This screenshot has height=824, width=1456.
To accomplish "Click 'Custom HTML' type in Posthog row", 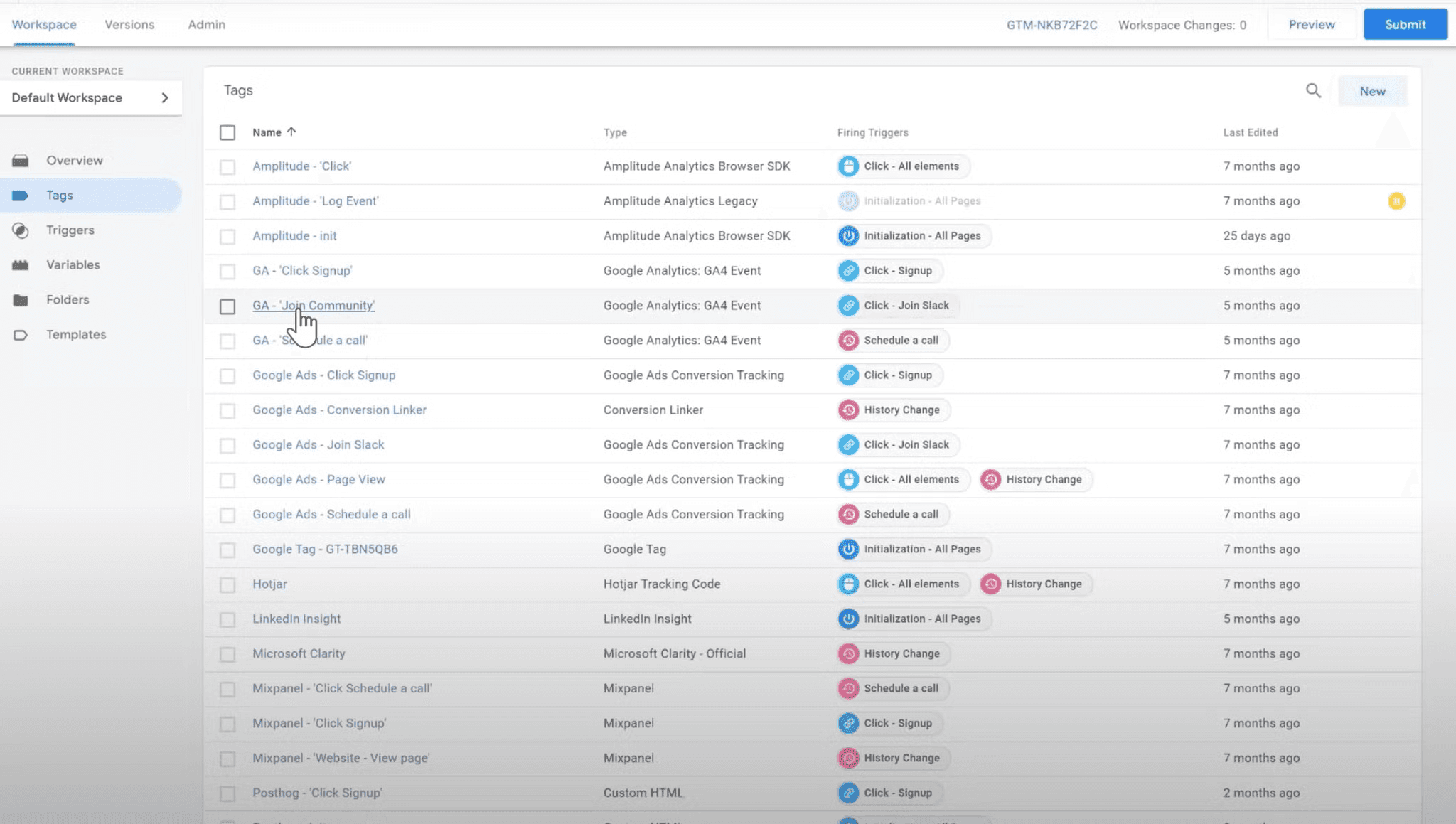I will pyautogui.click(x=643, y=793).
